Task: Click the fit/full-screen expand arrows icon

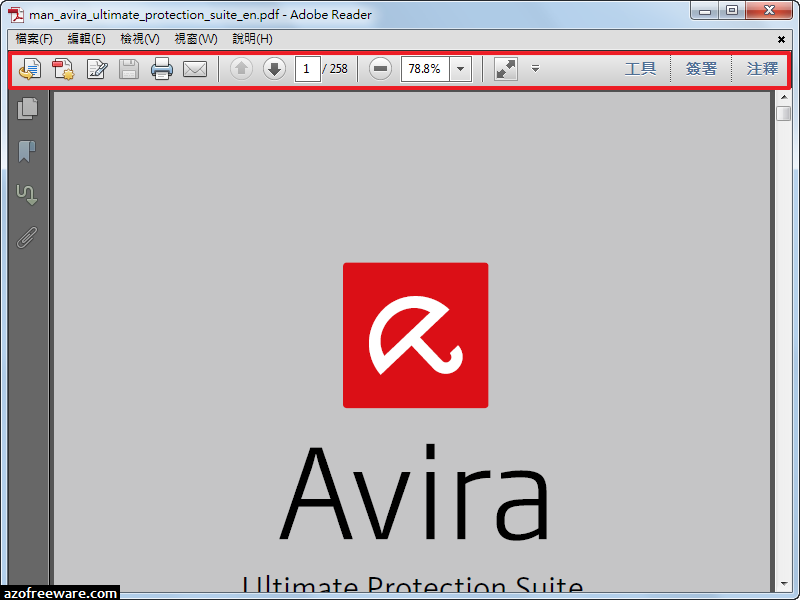Action: (x=506, y=69)
